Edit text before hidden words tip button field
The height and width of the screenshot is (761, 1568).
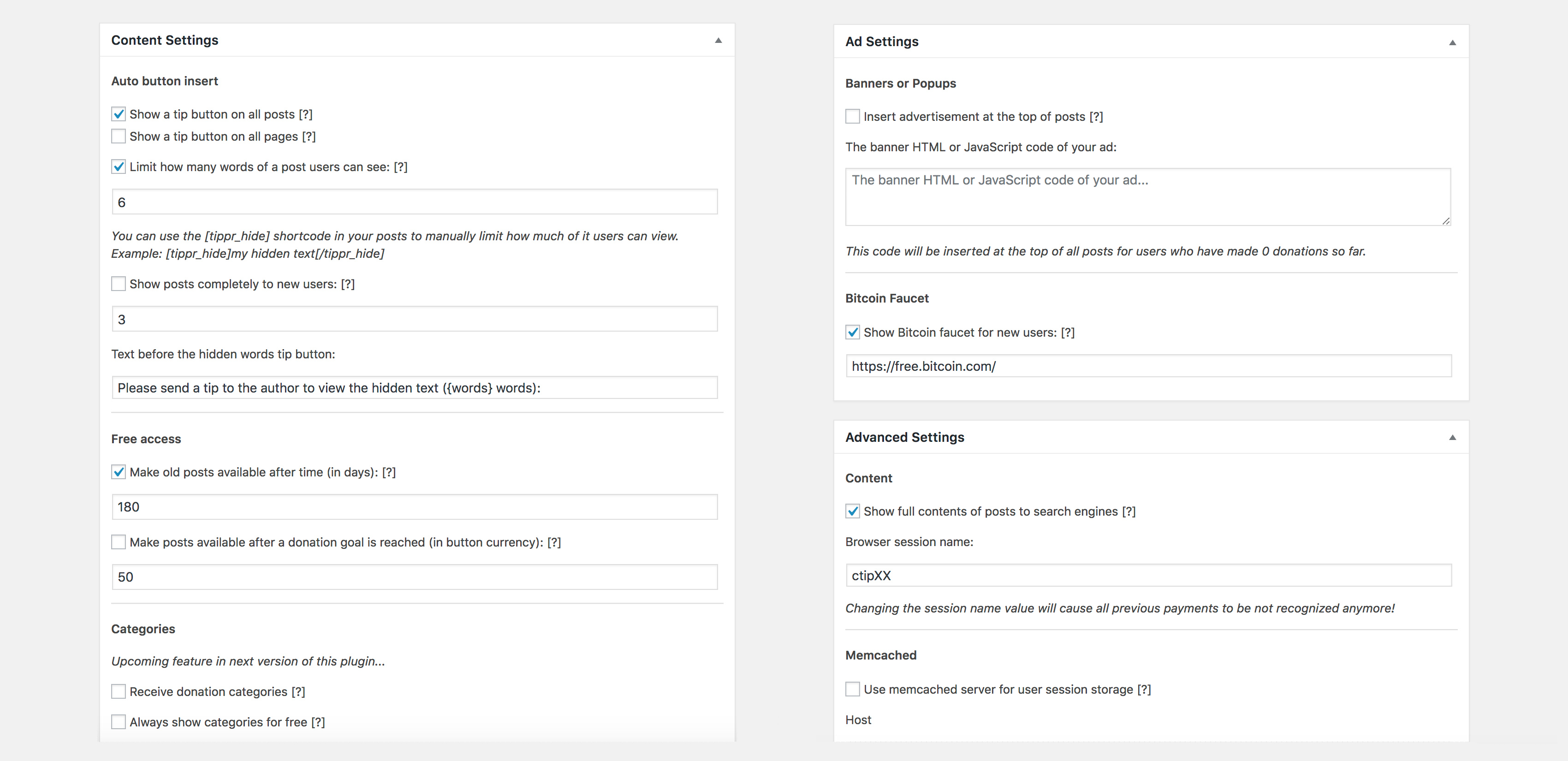click(415, 388)
